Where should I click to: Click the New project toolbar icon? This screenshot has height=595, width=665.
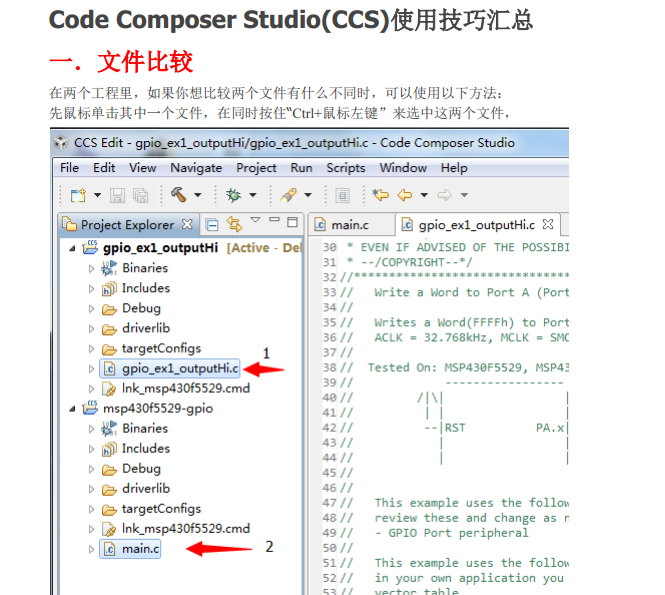78,195
